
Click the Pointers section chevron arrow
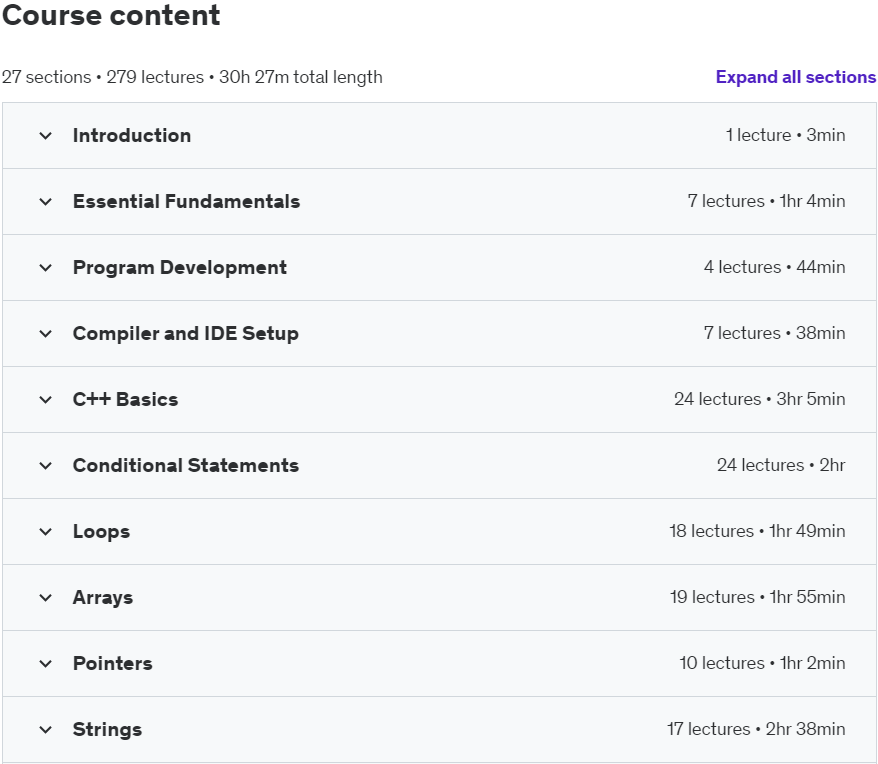[45, 664]
